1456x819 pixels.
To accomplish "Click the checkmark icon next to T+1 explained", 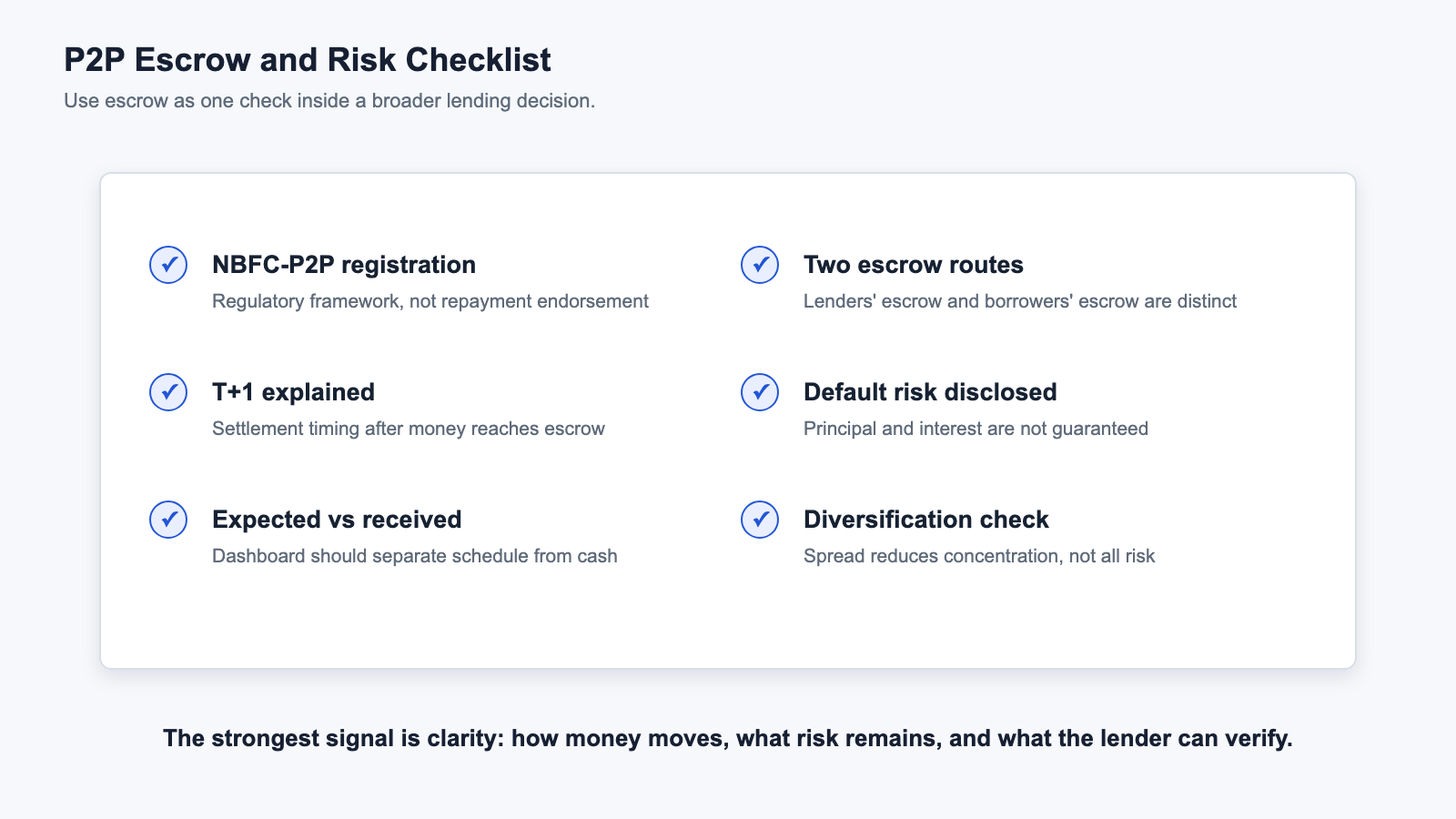I will [168, 392].
